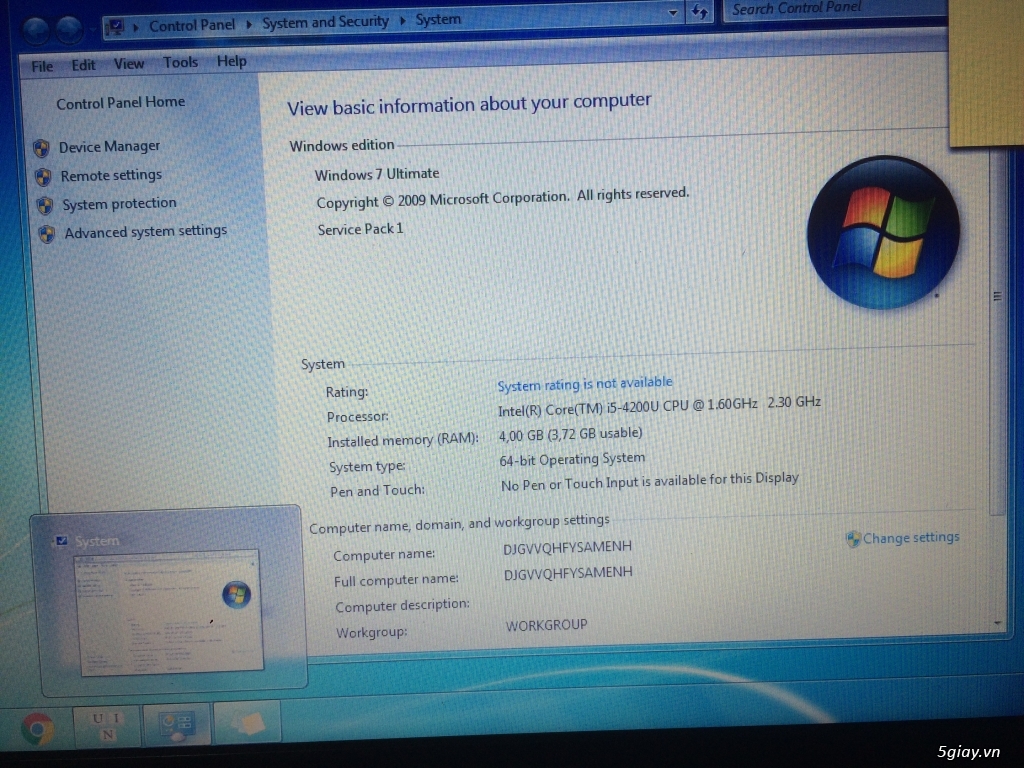Click the Computer name value DJGVVQHFYSAMENH
Screen dimensions: 1024x768
point(567,547)
